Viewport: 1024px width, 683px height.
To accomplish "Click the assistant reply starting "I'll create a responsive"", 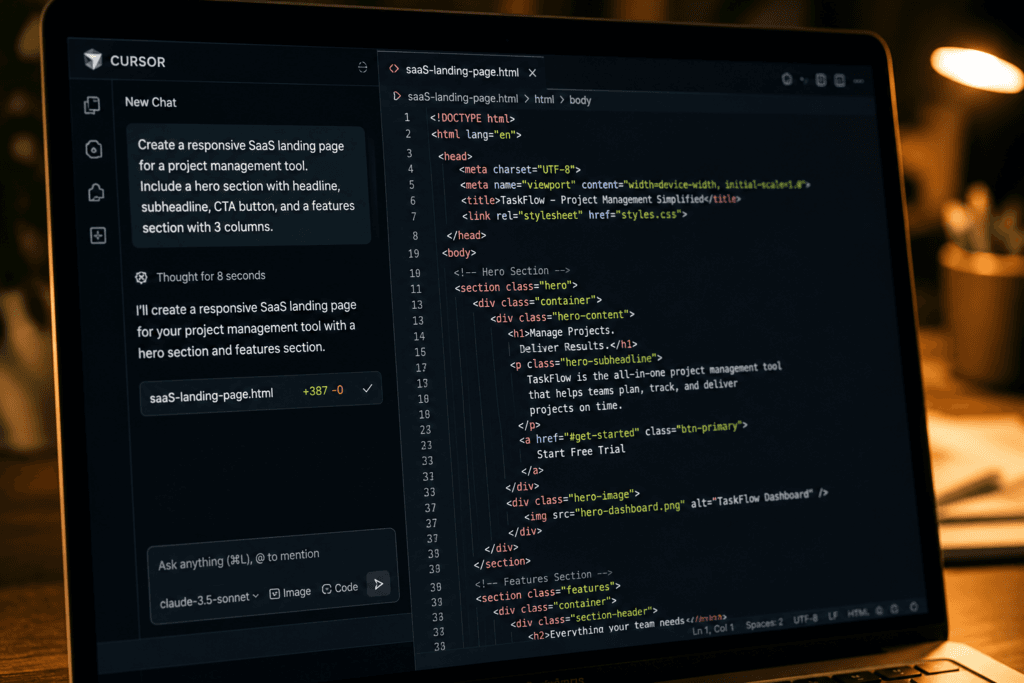I will 247,328.
